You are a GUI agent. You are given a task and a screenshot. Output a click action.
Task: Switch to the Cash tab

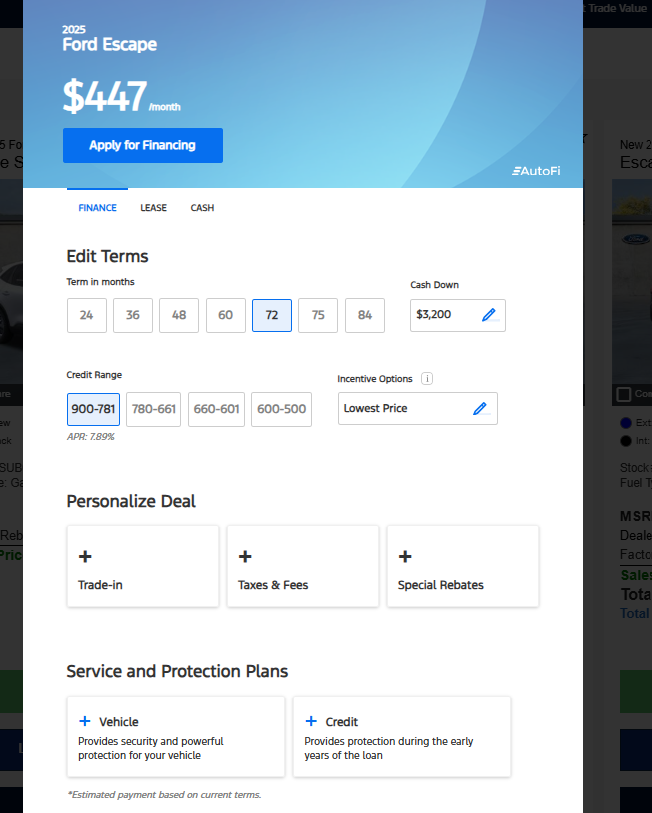[x=202, y=208]
